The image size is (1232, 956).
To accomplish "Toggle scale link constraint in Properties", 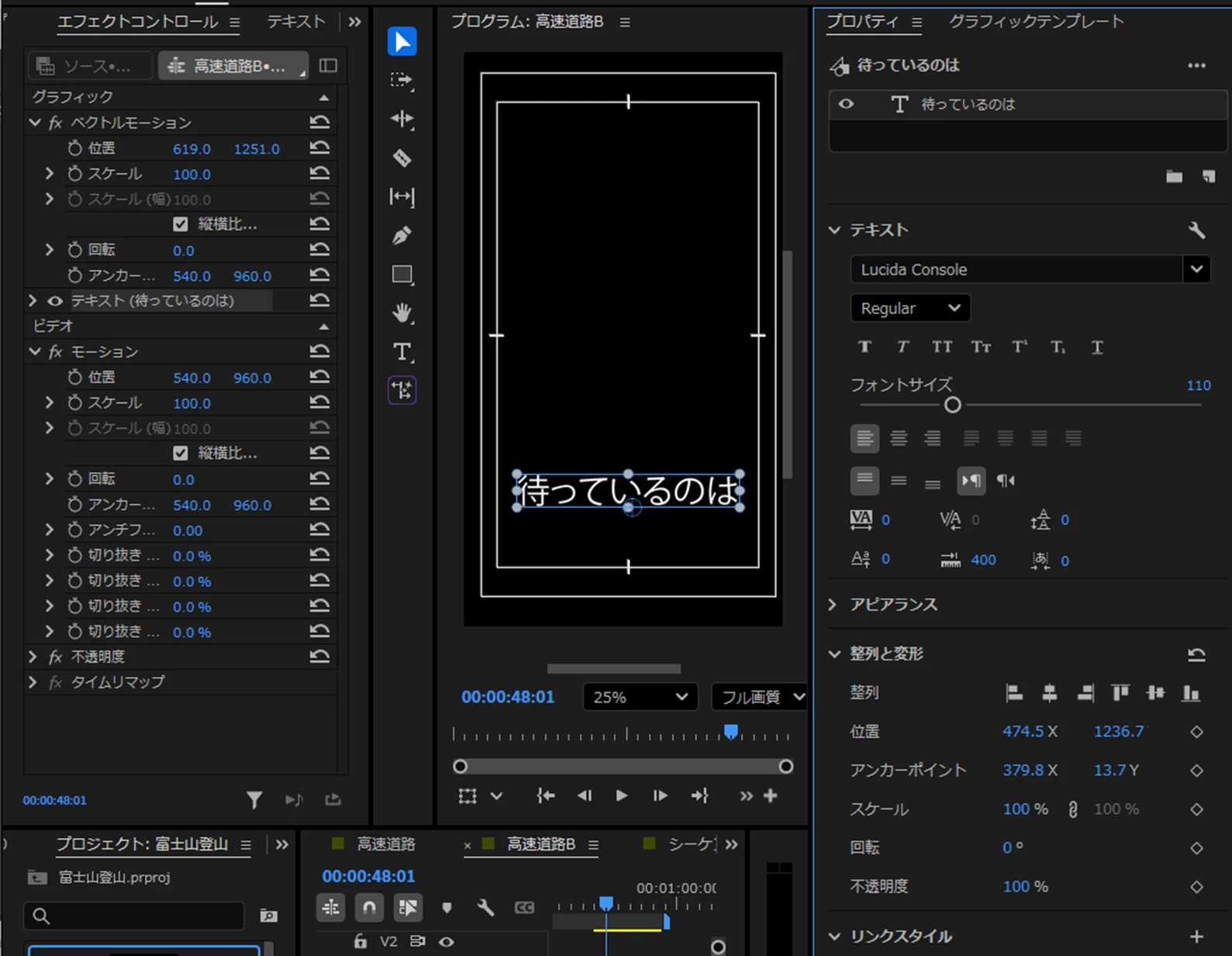I will coord(1073,809).
